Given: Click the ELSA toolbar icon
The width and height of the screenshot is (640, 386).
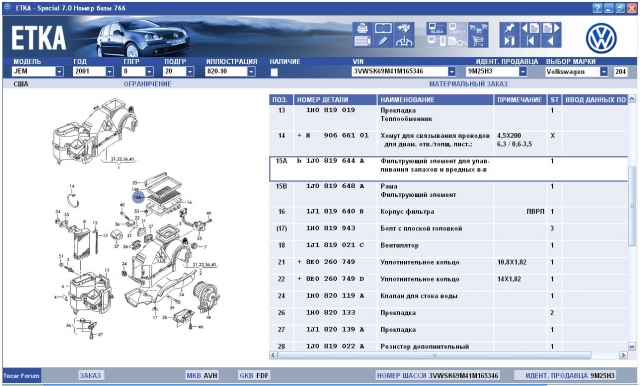Looking at the screenshot, I should [436, 28].
